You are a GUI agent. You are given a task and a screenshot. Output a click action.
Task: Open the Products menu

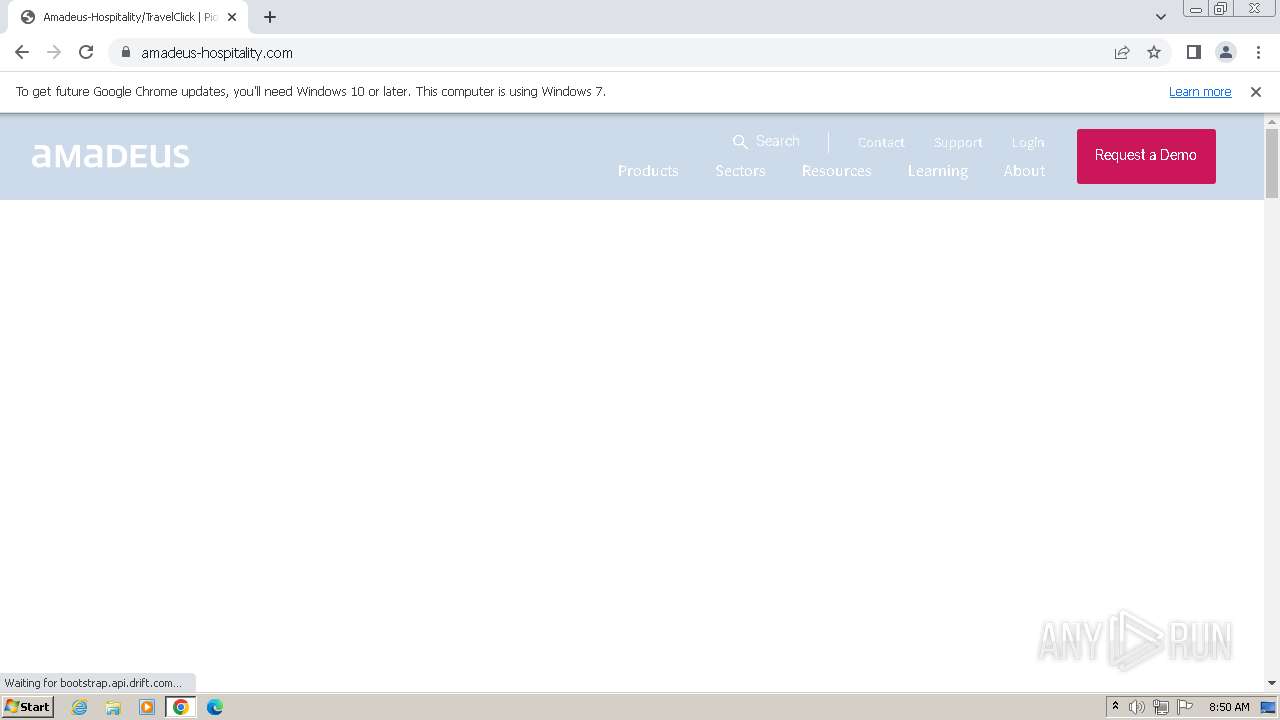[x=648, y=171]
